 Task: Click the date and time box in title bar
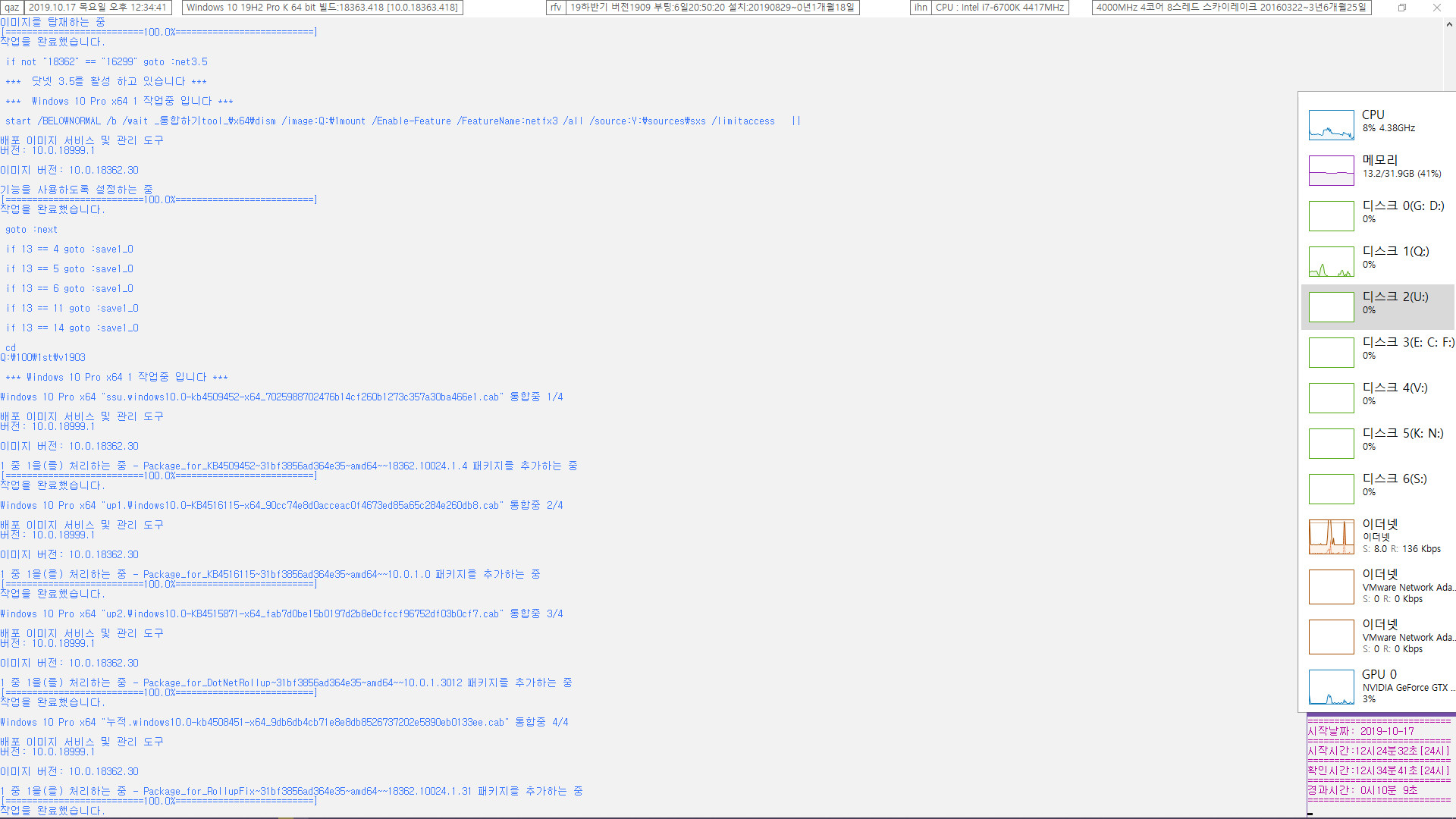98,8
